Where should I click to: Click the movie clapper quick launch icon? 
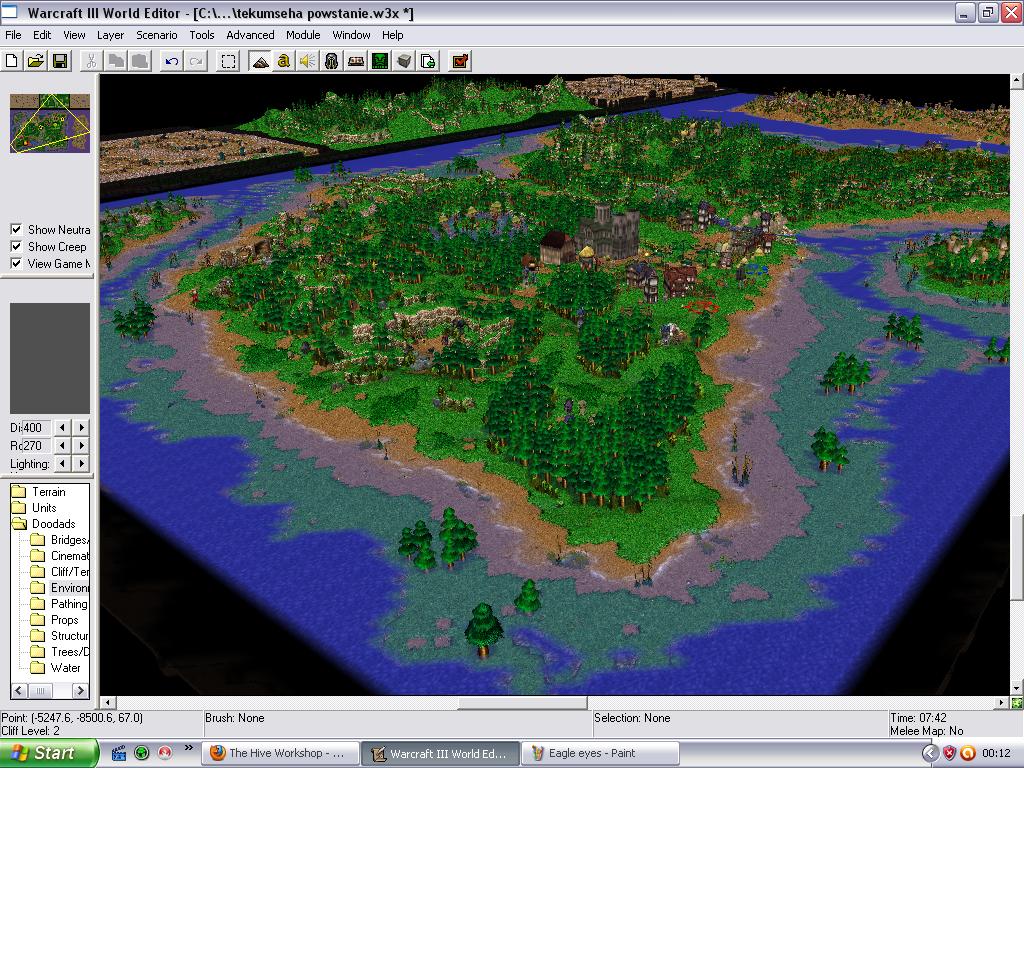[119, 753]
